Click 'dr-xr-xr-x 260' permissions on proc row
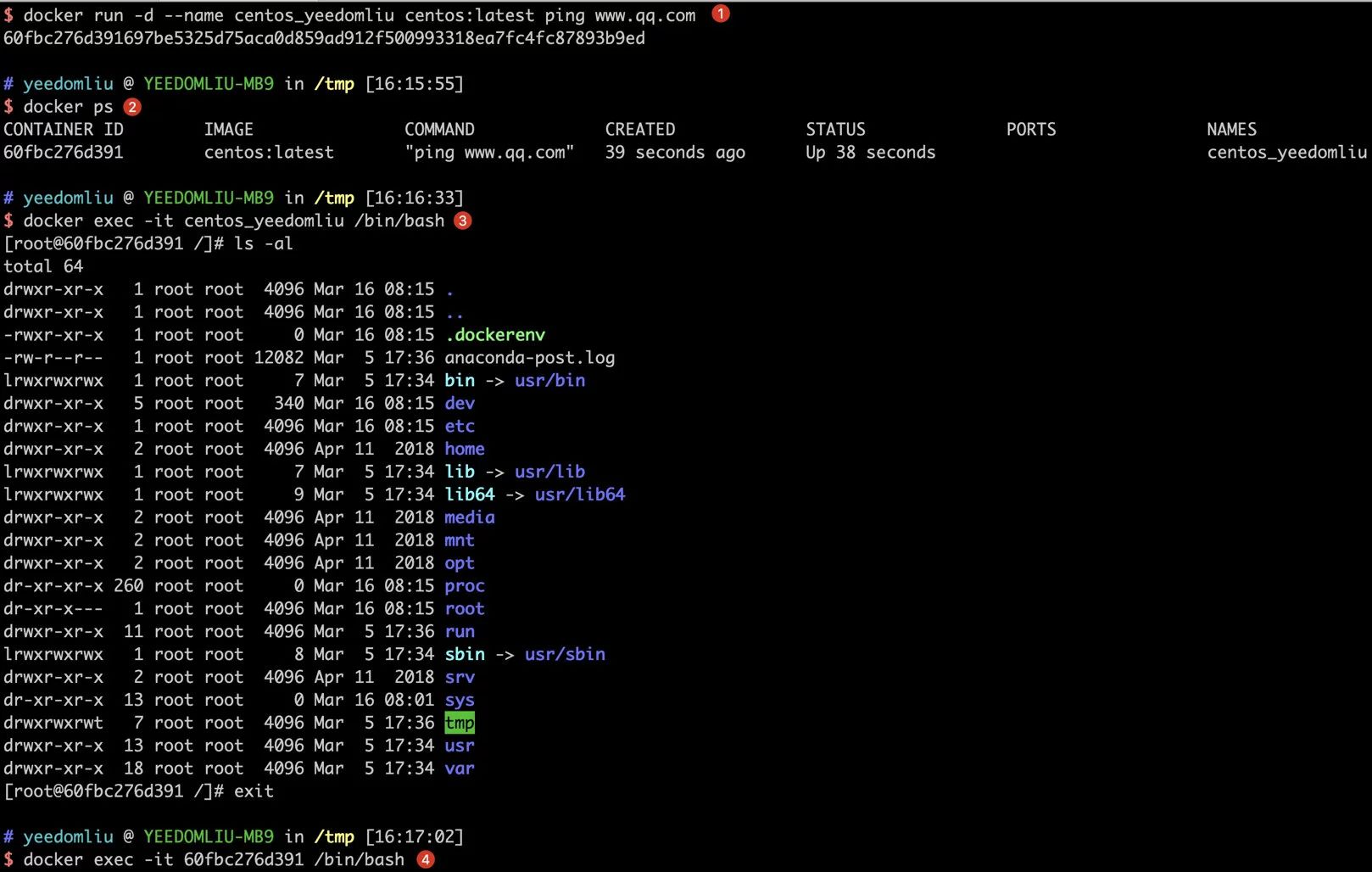Viewport: 1372px width, 872px height. pos(74,586)
